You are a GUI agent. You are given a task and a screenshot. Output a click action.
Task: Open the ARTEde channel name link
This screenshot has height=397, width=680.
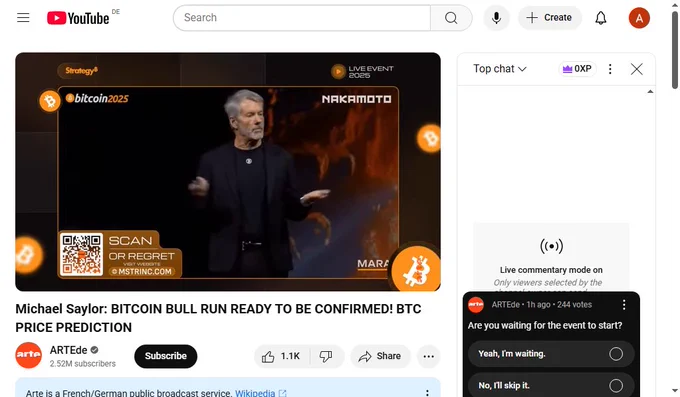point(69,350)
